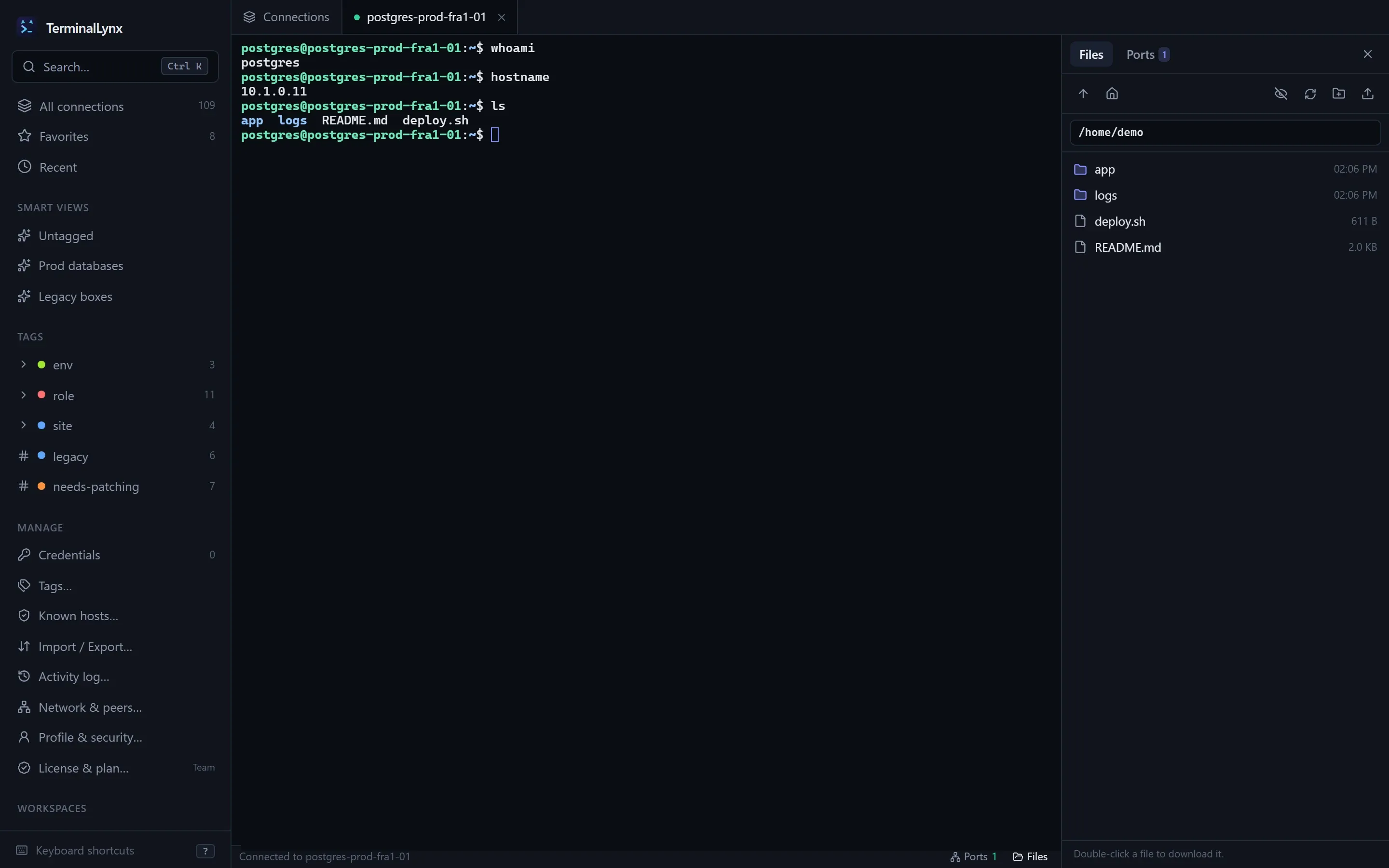This screenshot has height=868, width=1389.
Task: Close the Files side panel
Action: tap(1368, 54)
